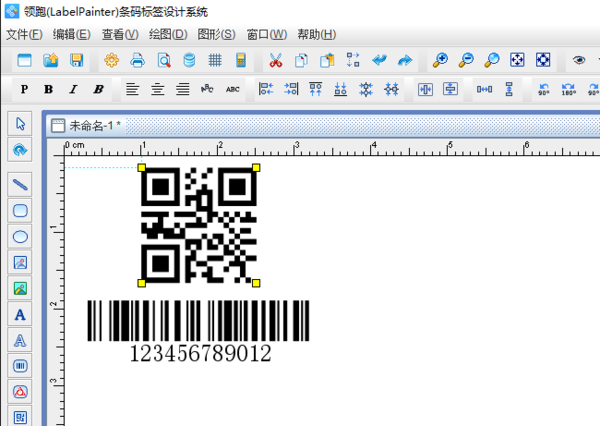Viewport: 600px width, 426px height.
Task: Click the database icon
Action: 189,60
